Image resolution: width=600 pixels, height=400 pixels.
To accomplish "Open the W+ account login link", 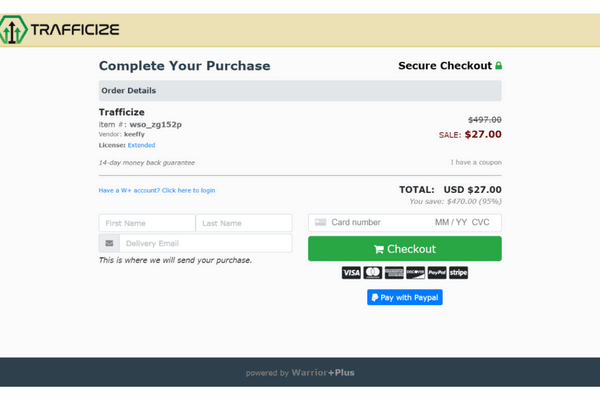I will coord(157,190).
